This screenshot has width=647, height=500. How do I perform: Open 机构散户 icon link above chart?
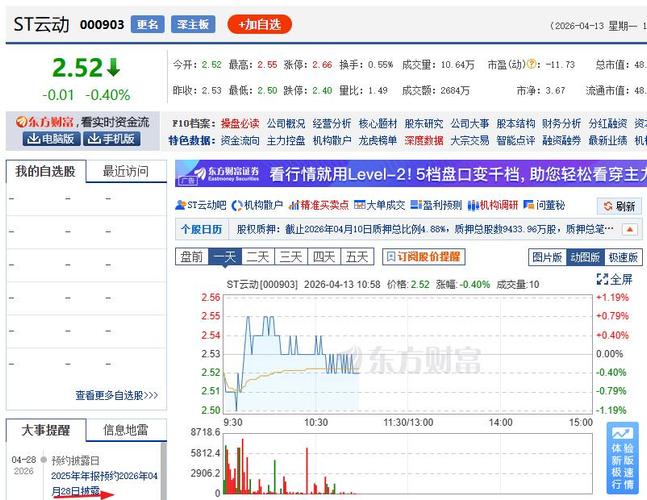(257, 205)
